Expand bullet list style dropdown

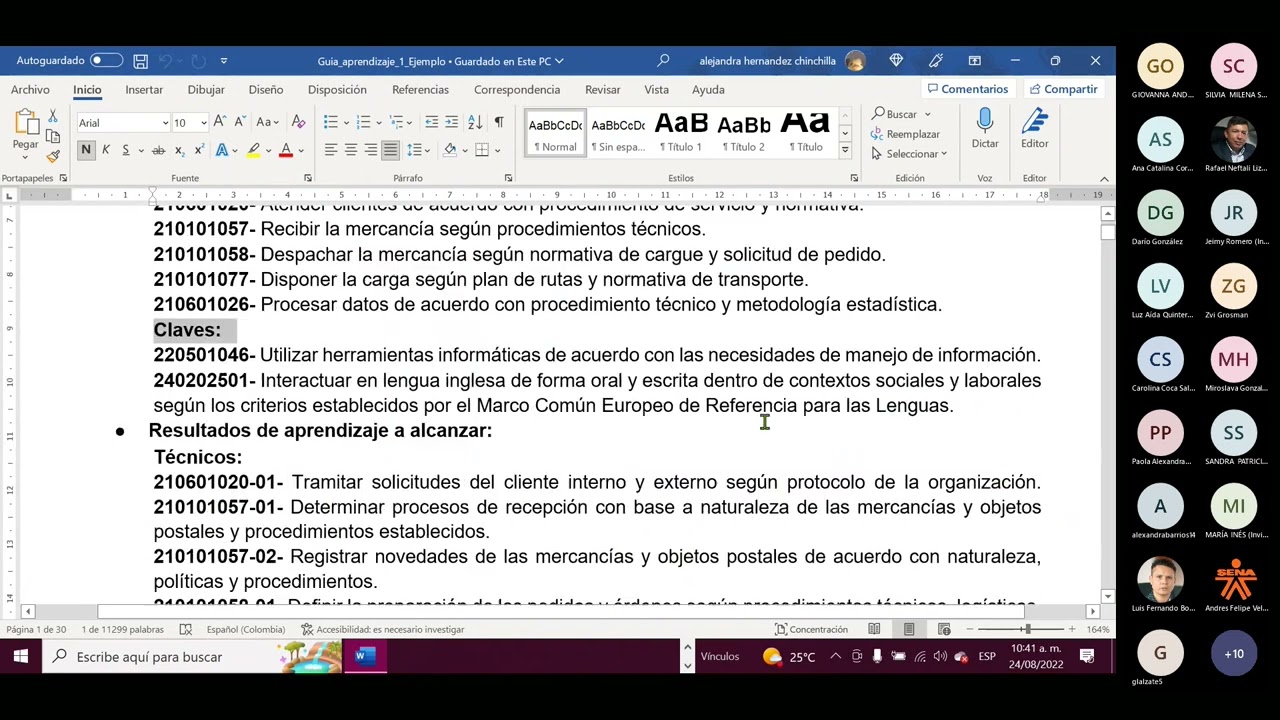pos(346,123)
